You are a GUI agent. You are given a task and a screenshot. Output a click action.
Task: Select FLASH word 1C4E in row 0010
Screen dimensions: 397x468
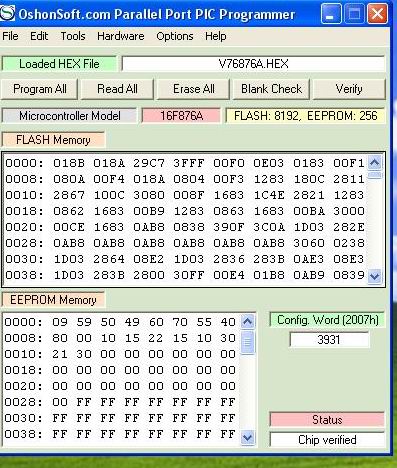(269, 195)
